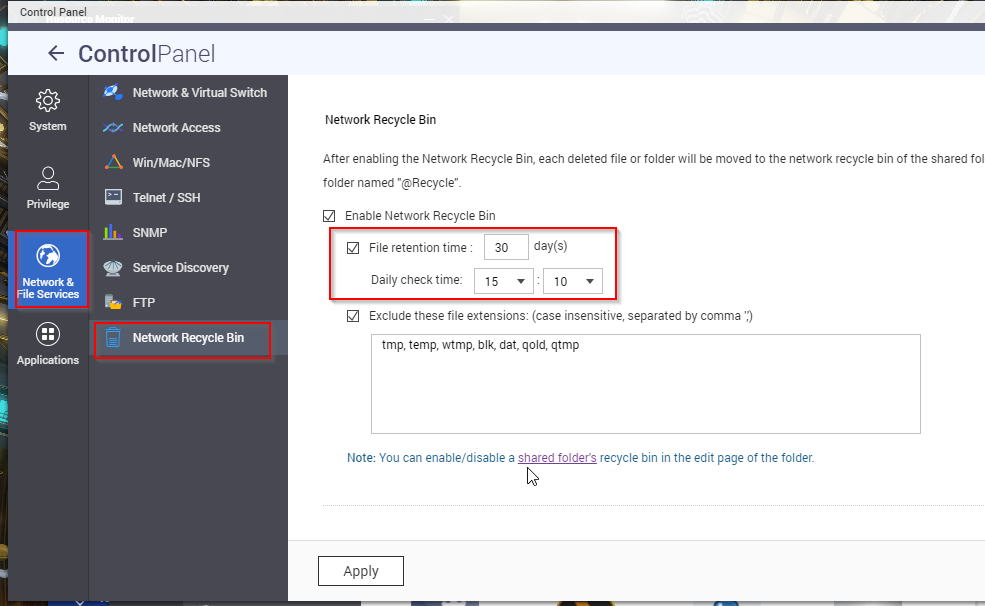
Task: Click the FTP folder icon
Action: point(113,302)
